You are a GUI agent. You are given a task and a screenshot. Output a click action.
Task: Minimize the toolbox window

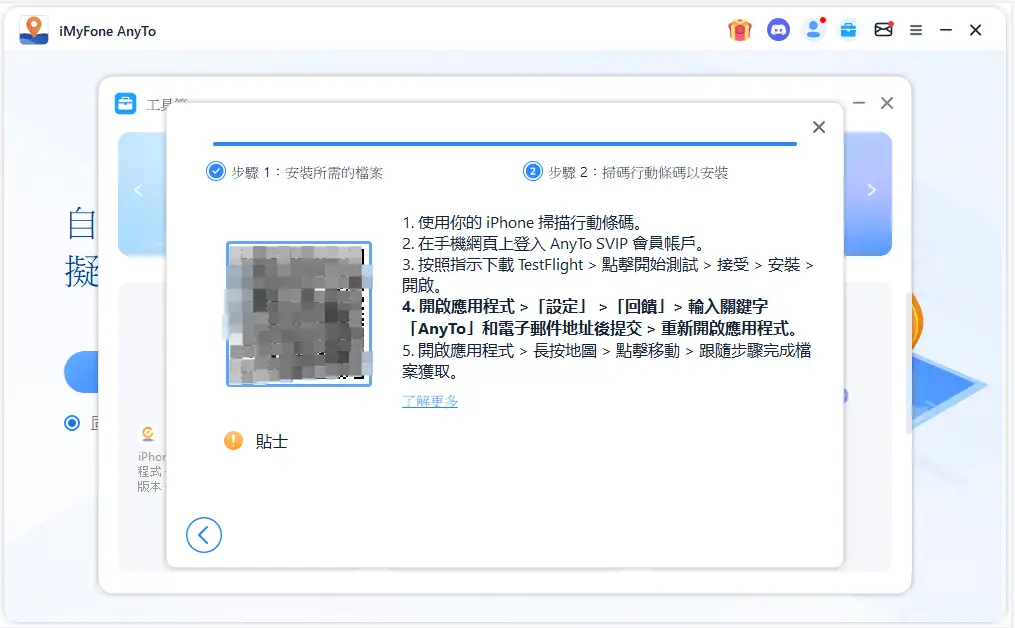(859, 103)
